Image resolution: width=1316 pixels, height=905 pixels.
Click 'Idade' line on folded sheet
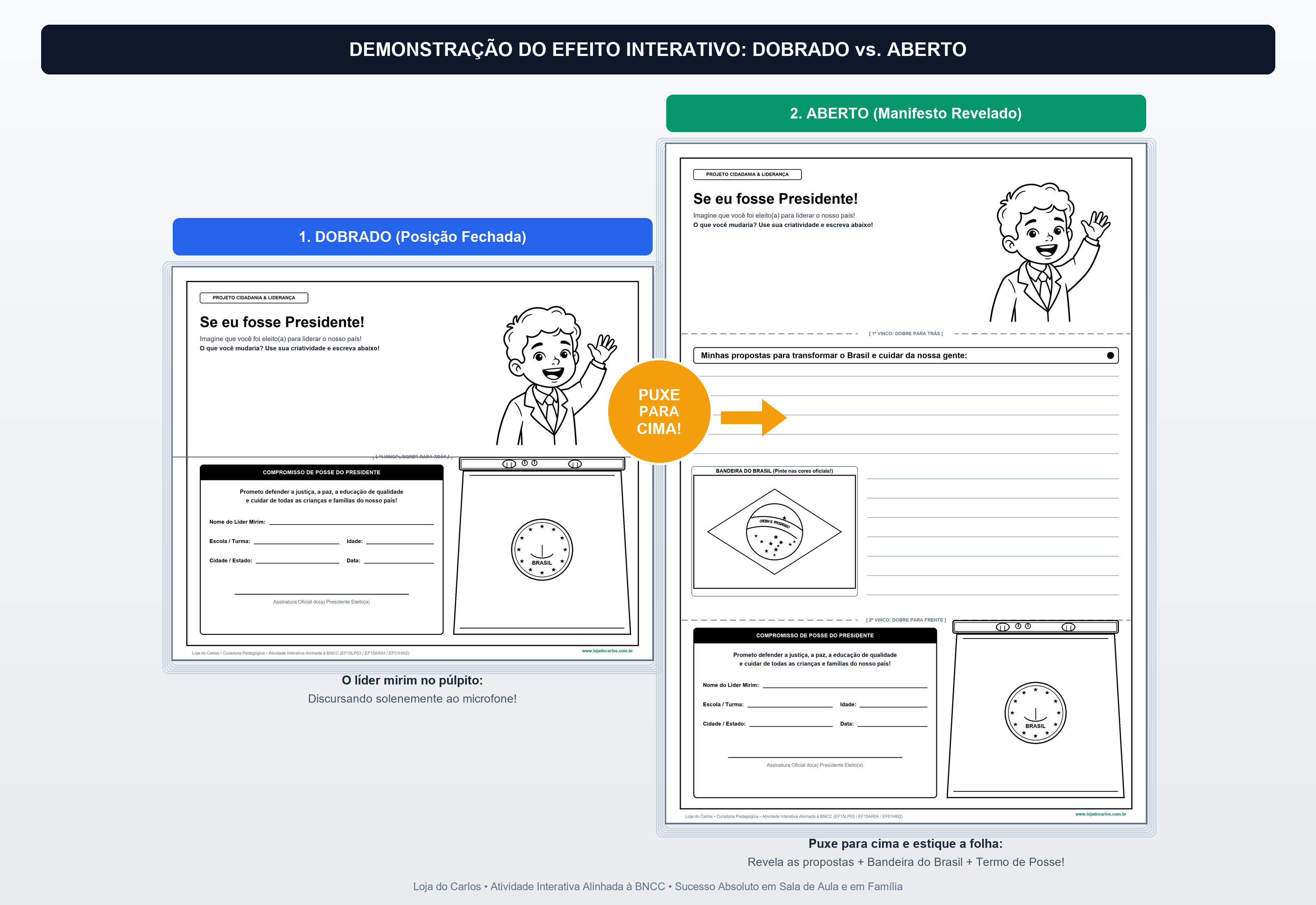click(x=400, y=543)
